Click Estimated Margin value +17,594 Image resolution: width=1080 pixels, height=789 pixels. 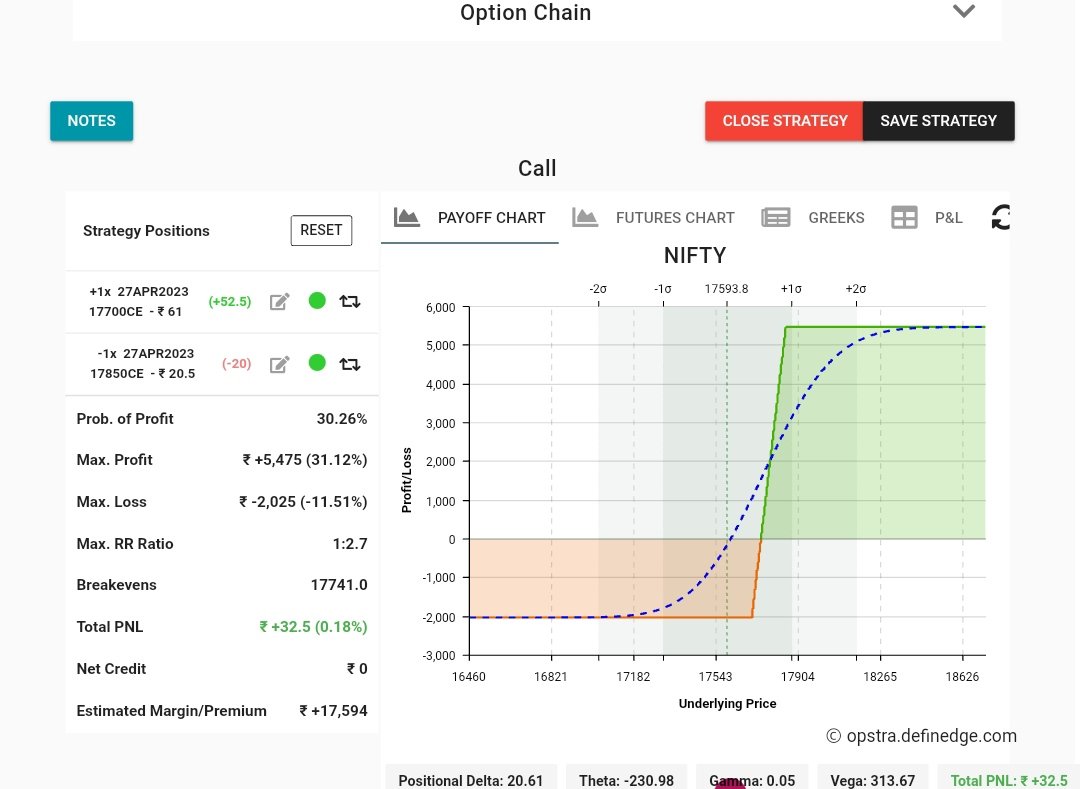pos(333,711)
